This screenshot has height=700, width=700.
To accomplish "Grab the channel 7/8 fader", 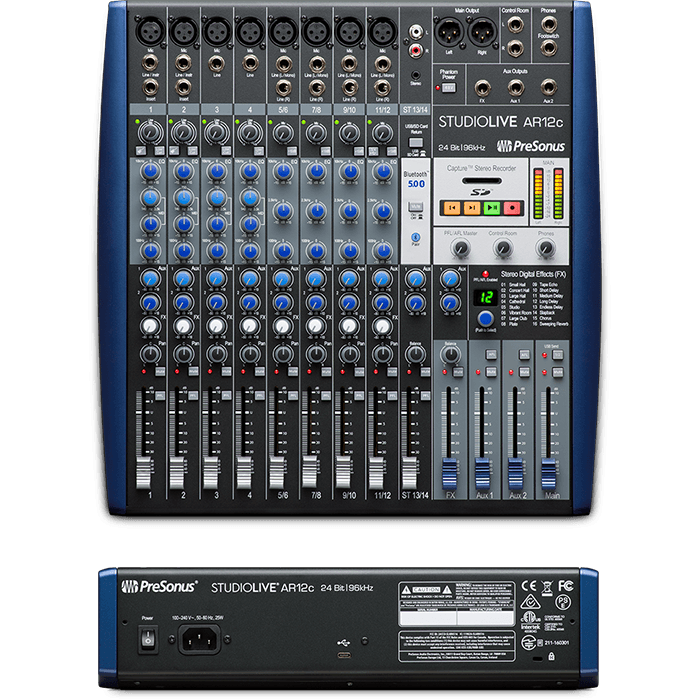I will [x=310, y=472].
